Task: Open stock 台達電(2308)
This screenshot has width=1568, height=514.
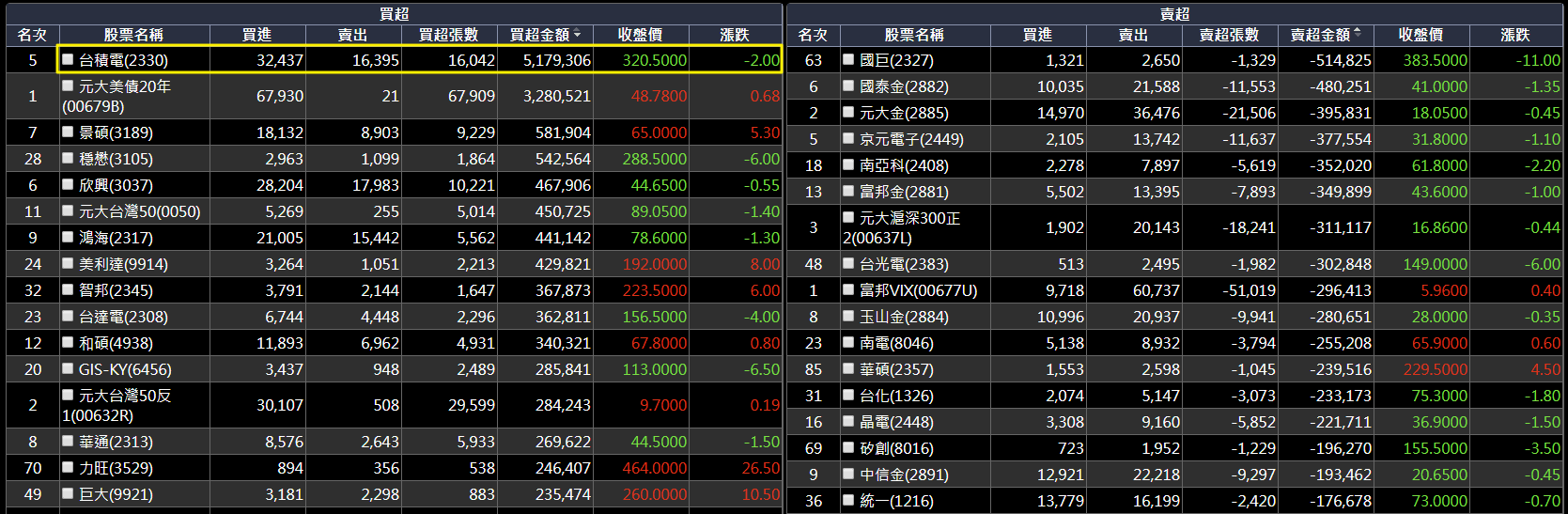Action: [123, 318]
